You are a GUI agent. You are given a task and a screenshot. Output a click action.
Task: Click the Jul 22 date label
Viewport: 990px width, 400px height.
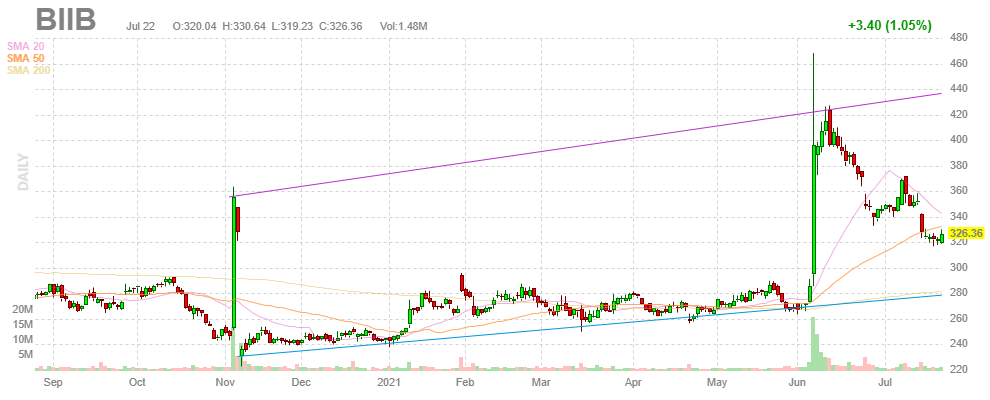click(138, 27)
